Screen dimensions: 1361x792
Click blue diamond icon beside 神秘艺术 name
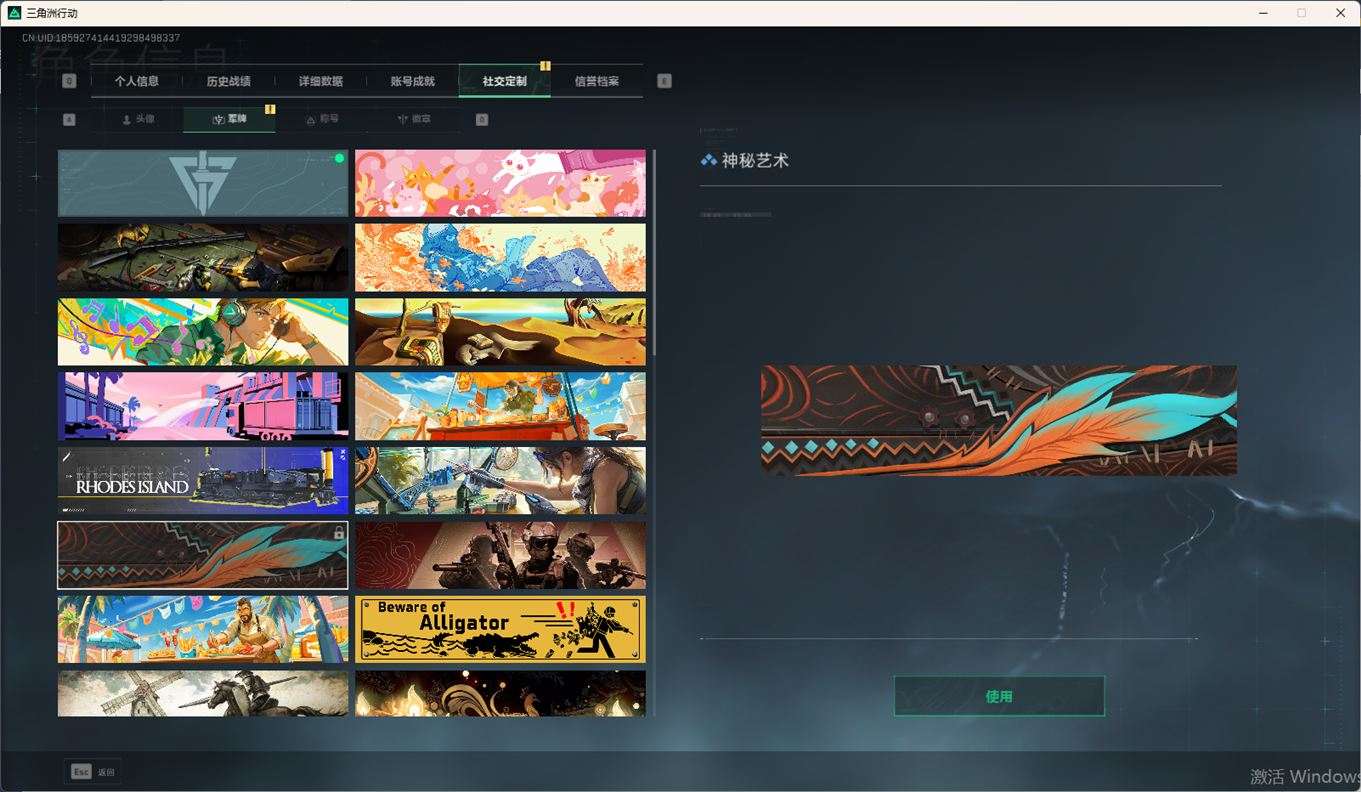point(708,159)
